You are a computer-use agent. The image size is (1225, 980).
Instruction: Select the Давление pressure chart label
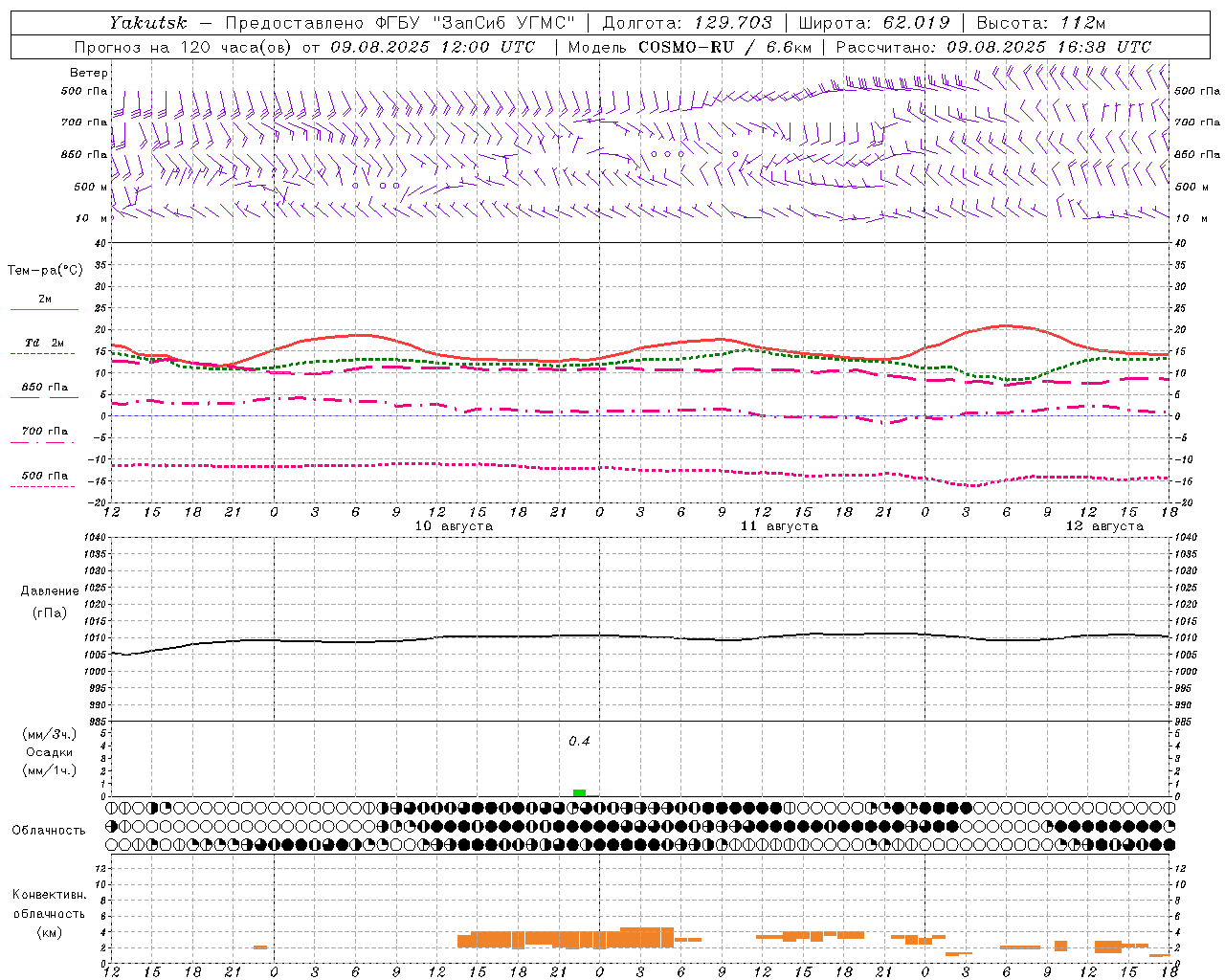point(50,591)
